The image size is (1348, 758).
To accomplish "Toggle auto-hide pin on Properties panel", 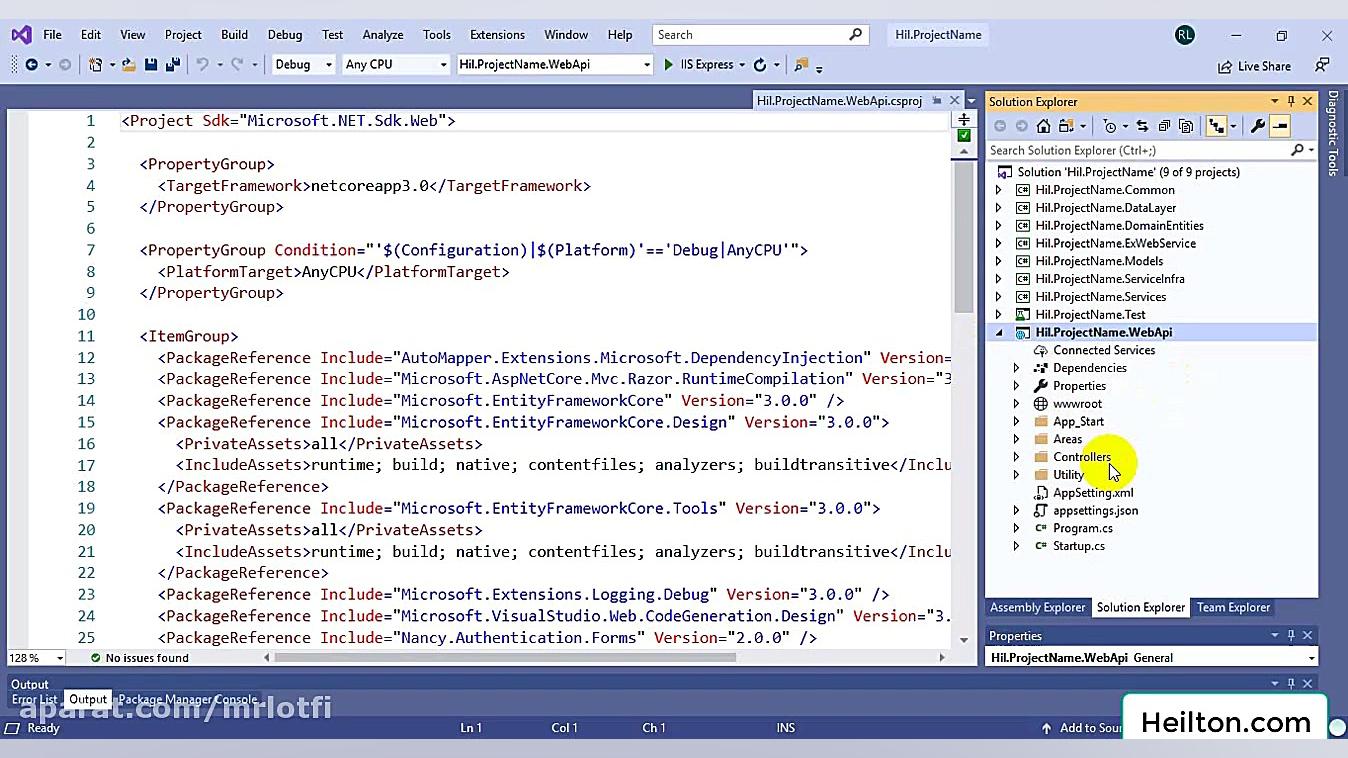I will (x=1291, y=635).
